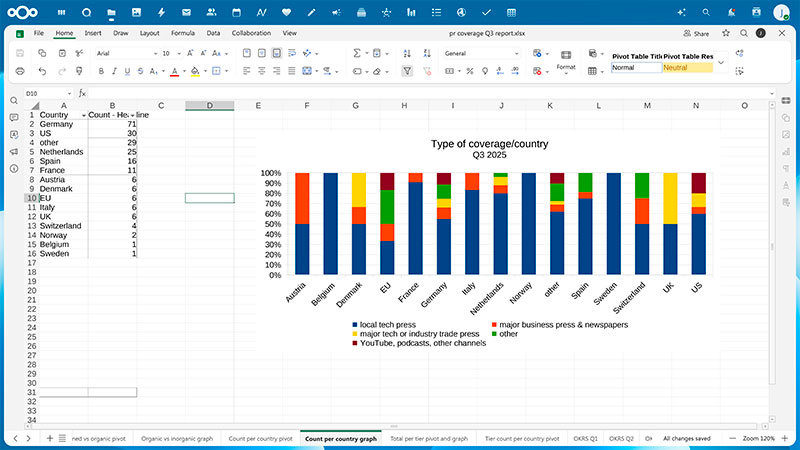Click the Share button
The width and height of the screenshot is (800, 450).
(697, 33)
